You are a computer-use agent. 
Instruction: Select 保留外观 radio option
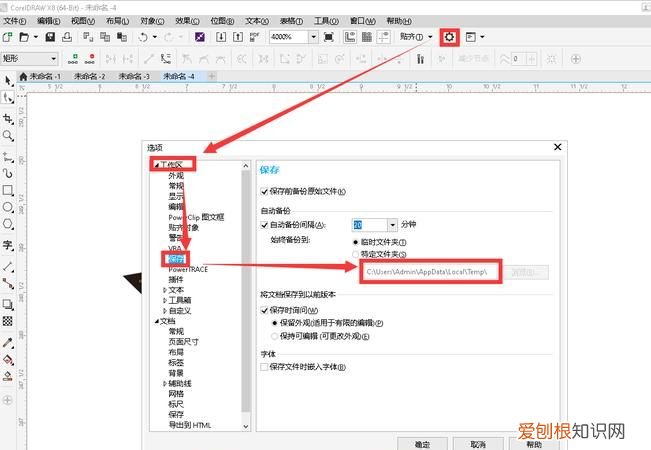pos(274,323)
